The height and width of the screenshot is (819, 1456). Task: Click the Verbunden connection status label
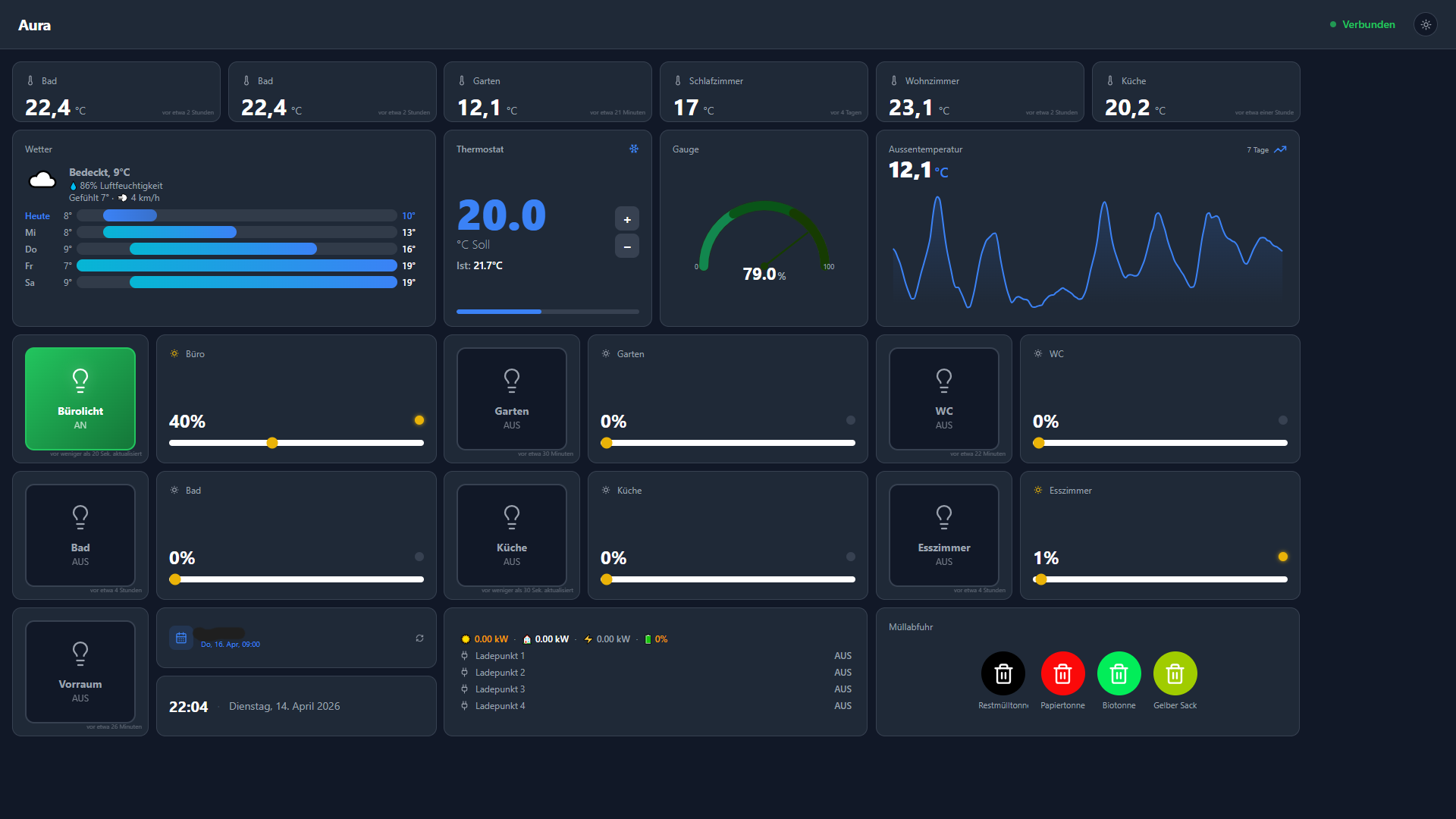[1368, 25]
